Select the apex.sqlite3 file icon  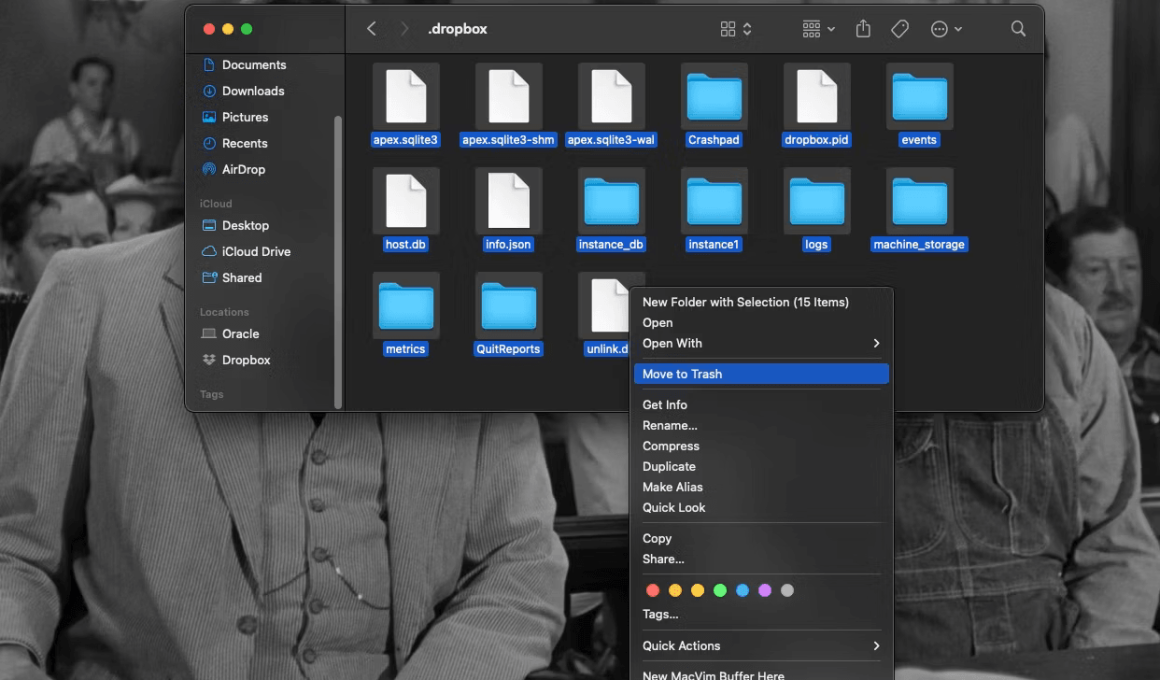tap(405, 97)
